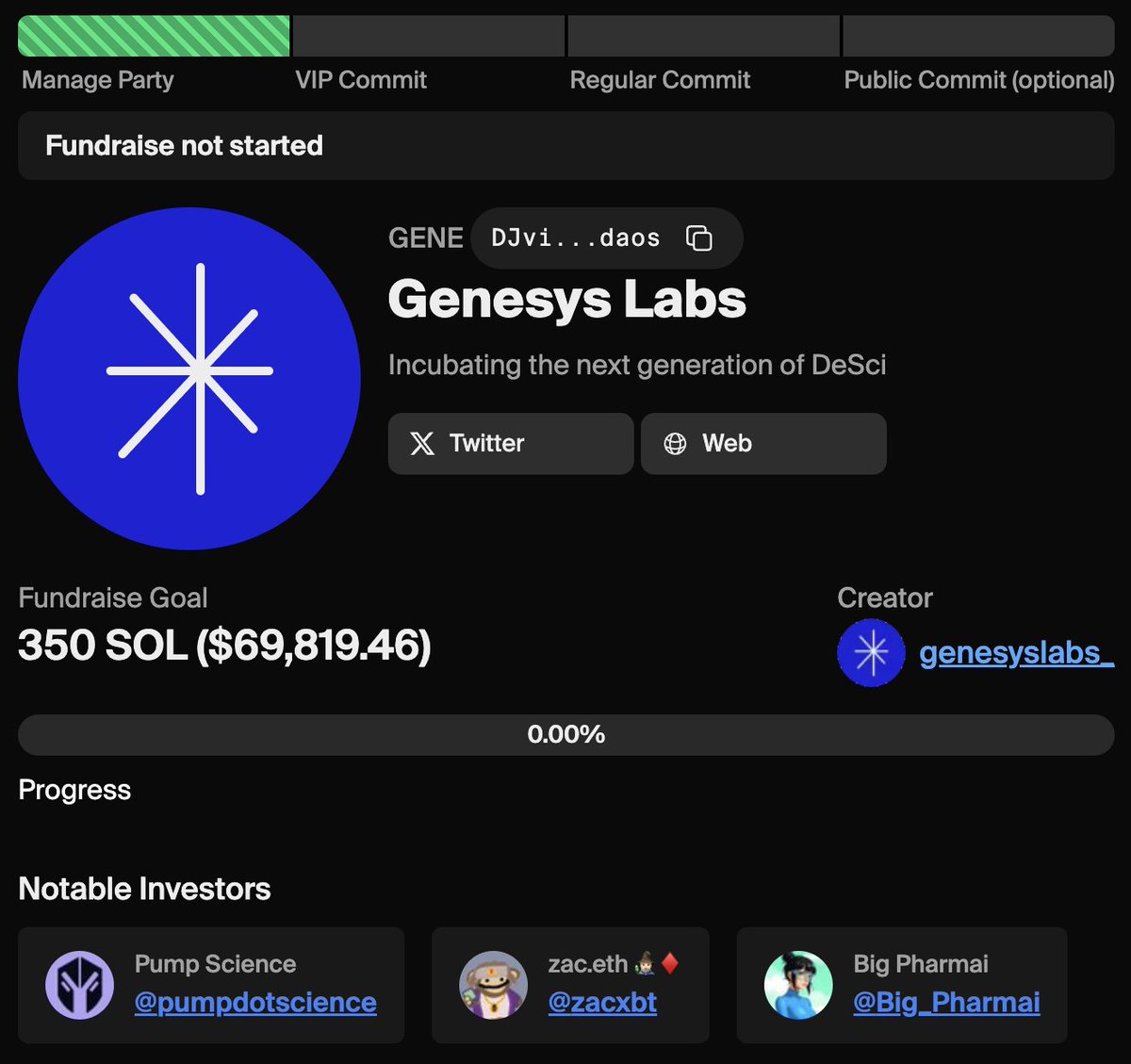The image size is (1131, 1064).
Task: Select the Regular Commit stage bar
Action: pos(704,36)
